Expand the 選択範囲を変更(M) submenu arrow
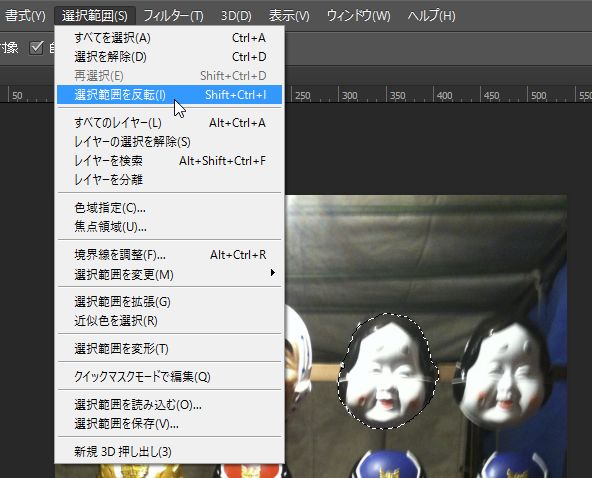The image size is (592, 478). (x=273, y=273)
